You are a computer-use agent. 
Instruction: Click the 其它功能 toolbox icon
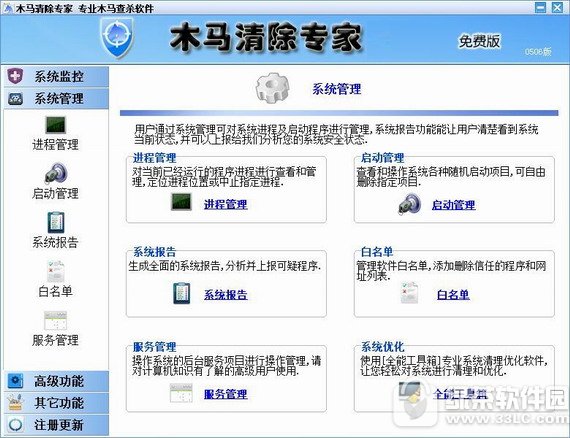click(x=15, y=403)
